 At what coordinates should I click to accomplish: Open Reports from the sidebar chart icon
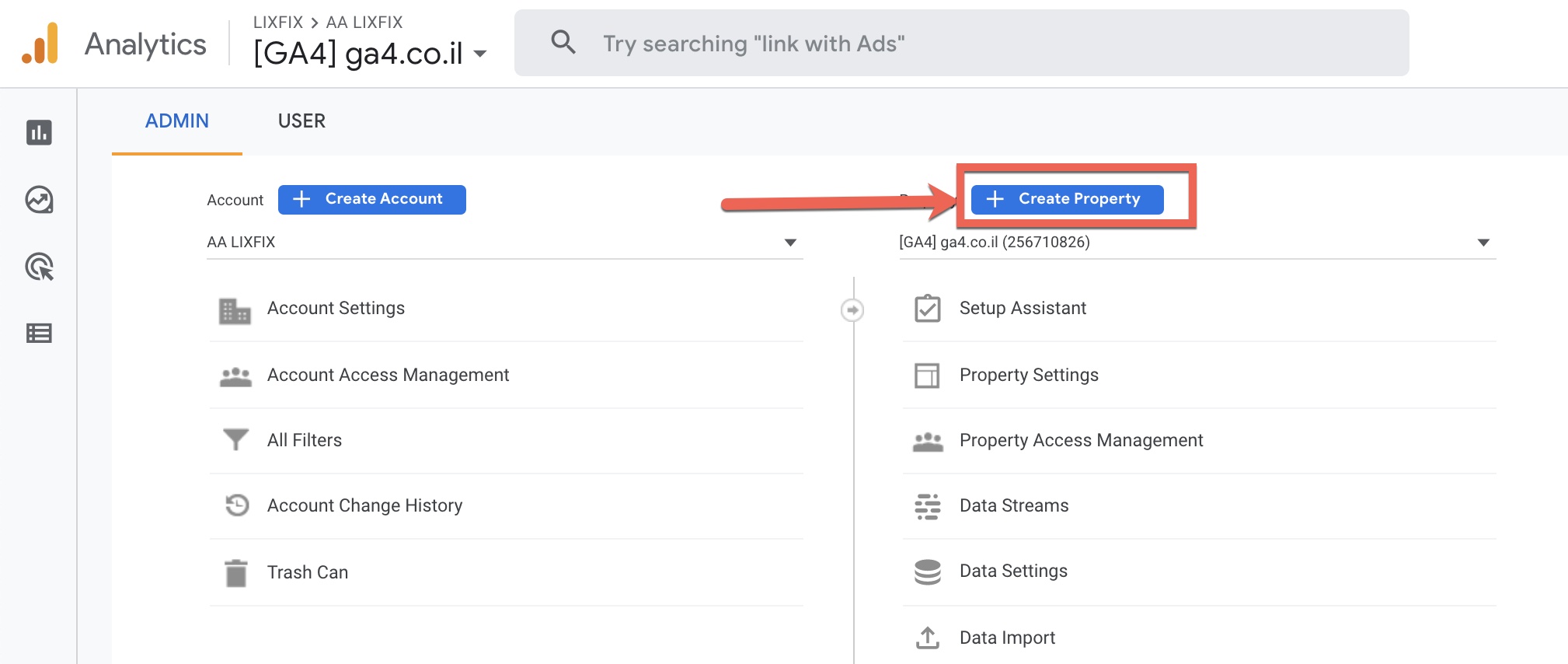click(39, 132)
